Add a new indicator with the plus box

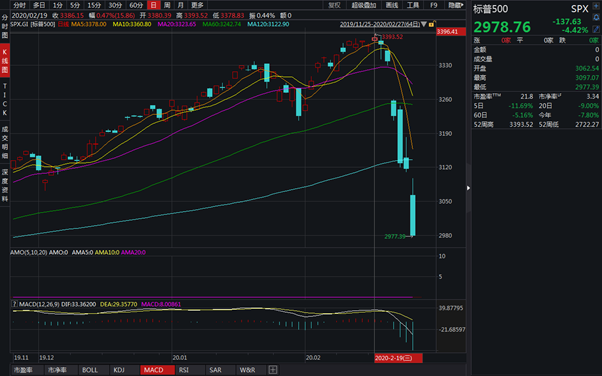click(273, 370)
